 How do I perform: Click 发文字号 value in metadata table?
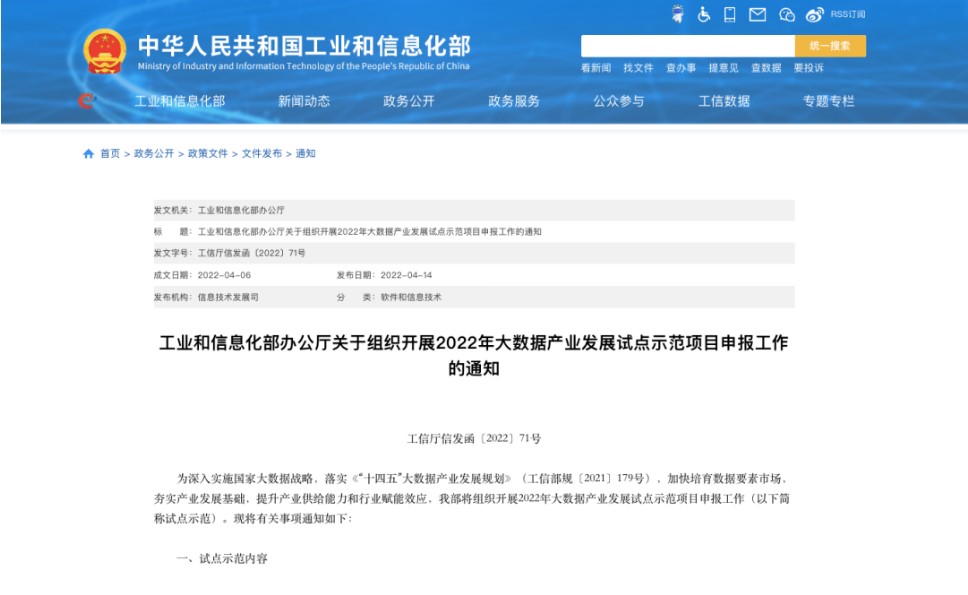point(251,253)
